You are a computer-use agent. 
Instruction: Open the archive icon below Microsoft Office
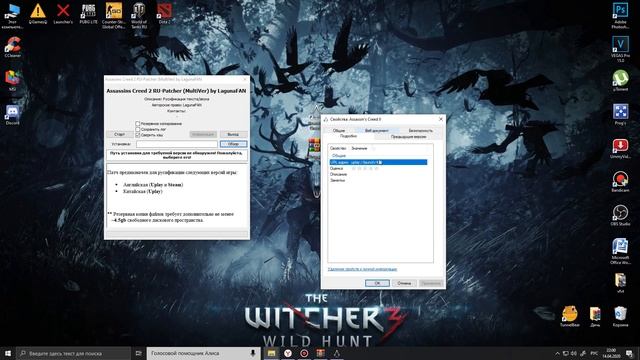tap(620, 283)
